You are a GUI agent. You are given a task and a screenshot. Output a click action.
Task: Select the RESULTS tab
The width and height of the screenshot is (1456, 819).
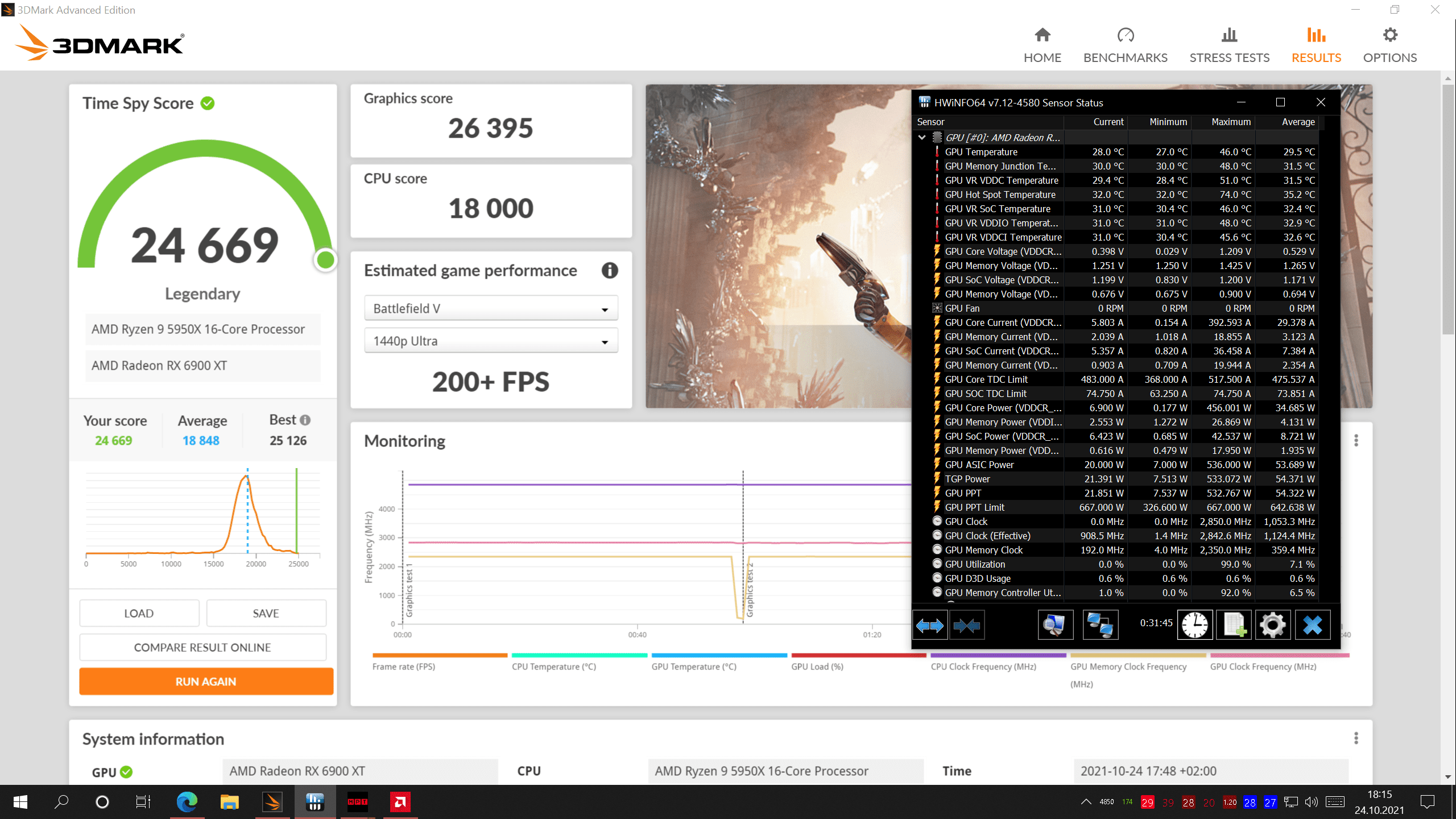(1316, 45)
